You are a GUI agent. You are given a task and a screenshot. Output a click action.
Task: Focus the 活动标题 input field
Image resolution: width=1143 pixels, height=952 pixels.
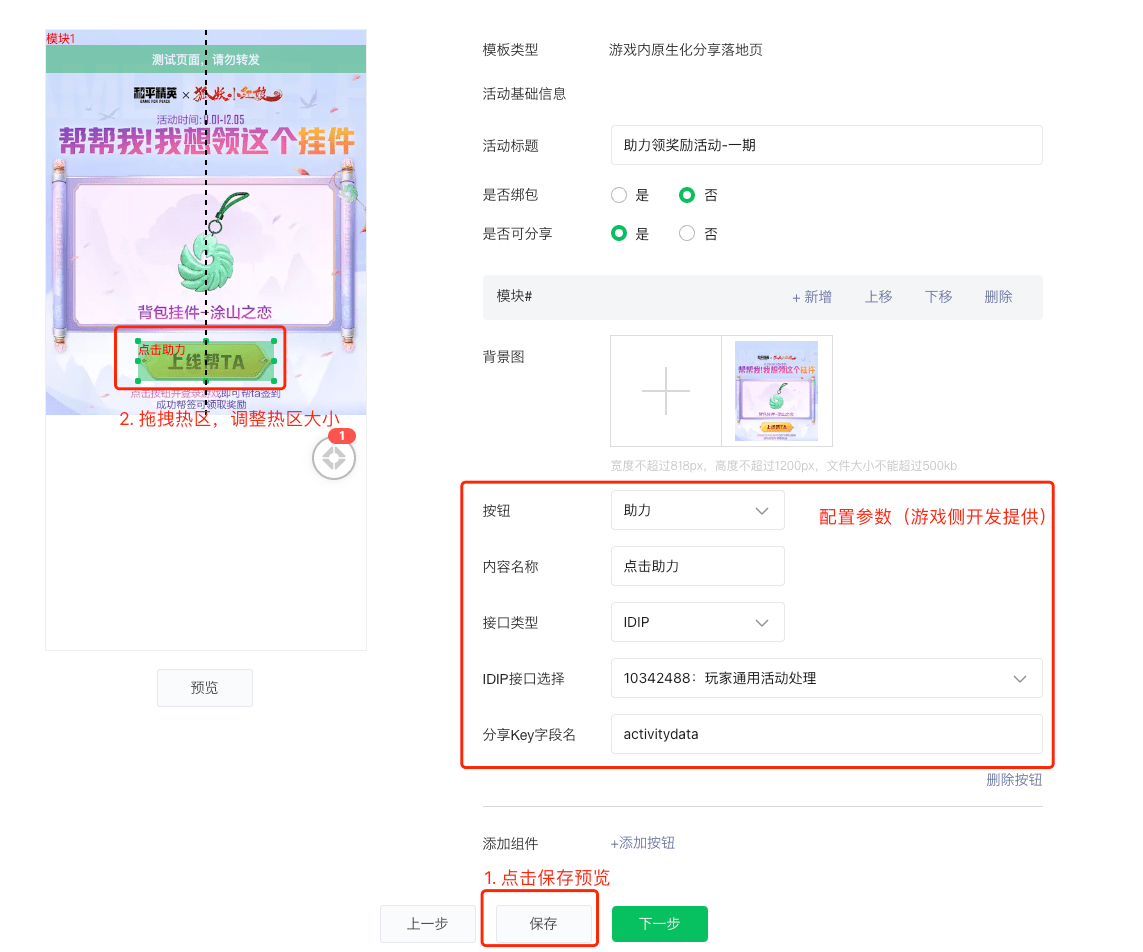coord(827,145)
